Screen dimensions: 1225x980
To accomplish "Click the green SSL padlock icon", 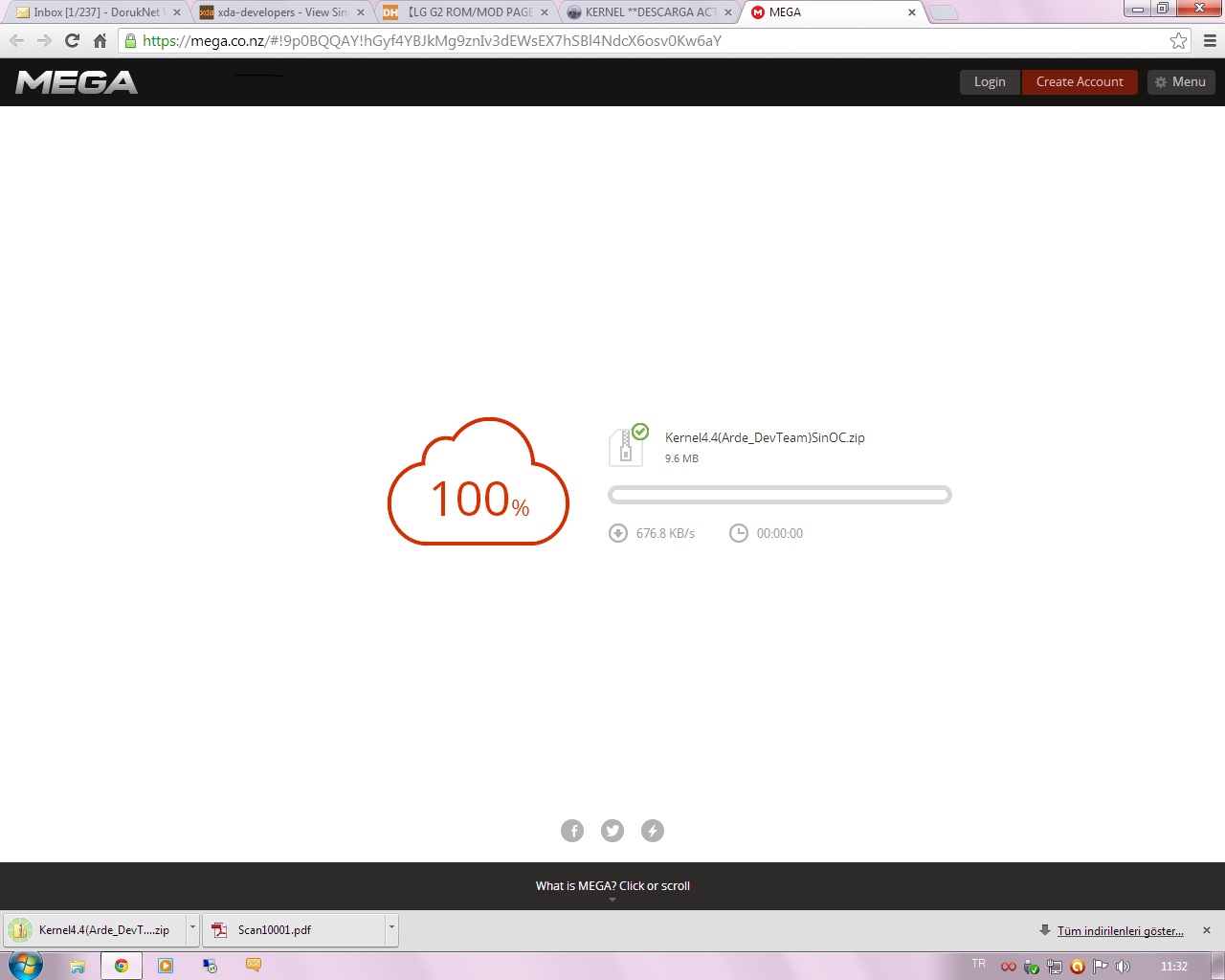I will (131, 40).
